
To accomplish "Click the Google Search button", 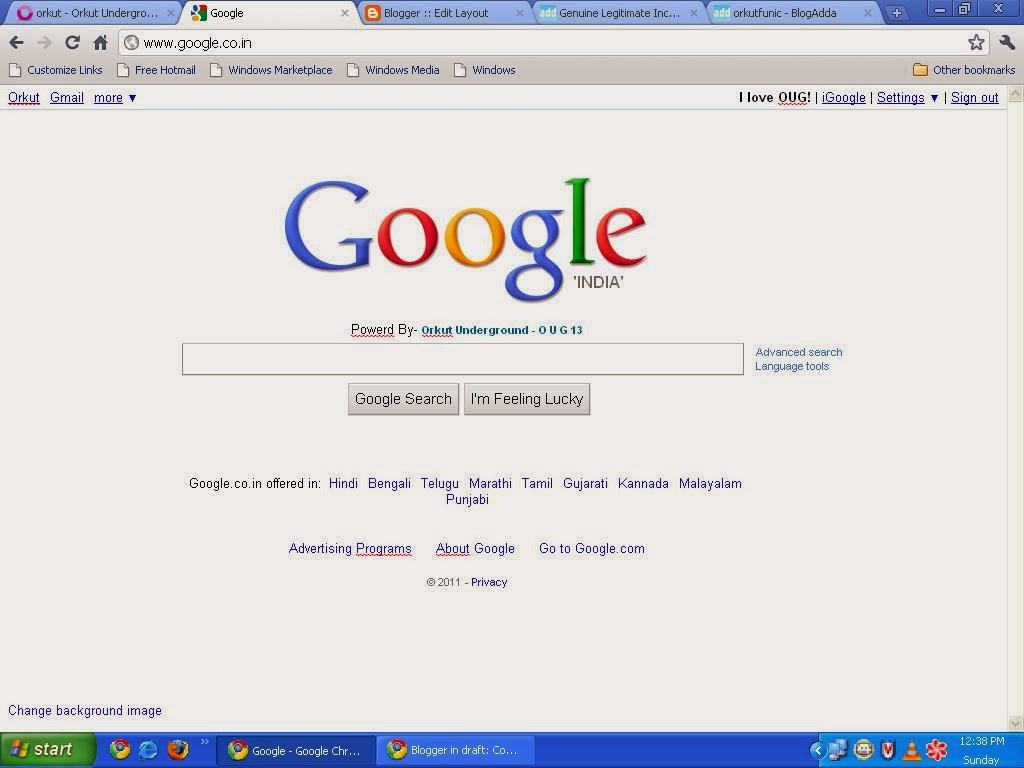I will click(x=403, y=399).
